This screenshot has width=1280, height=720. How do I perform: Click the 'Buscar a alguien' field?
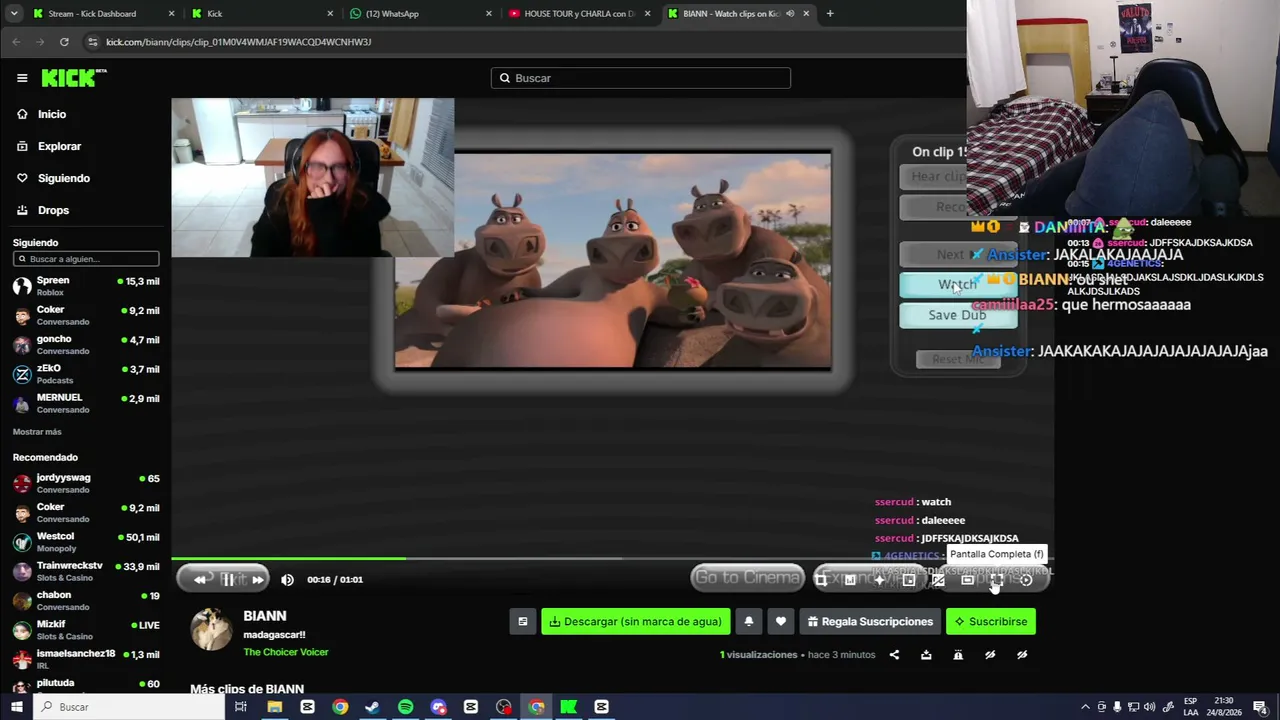point(86,259)
